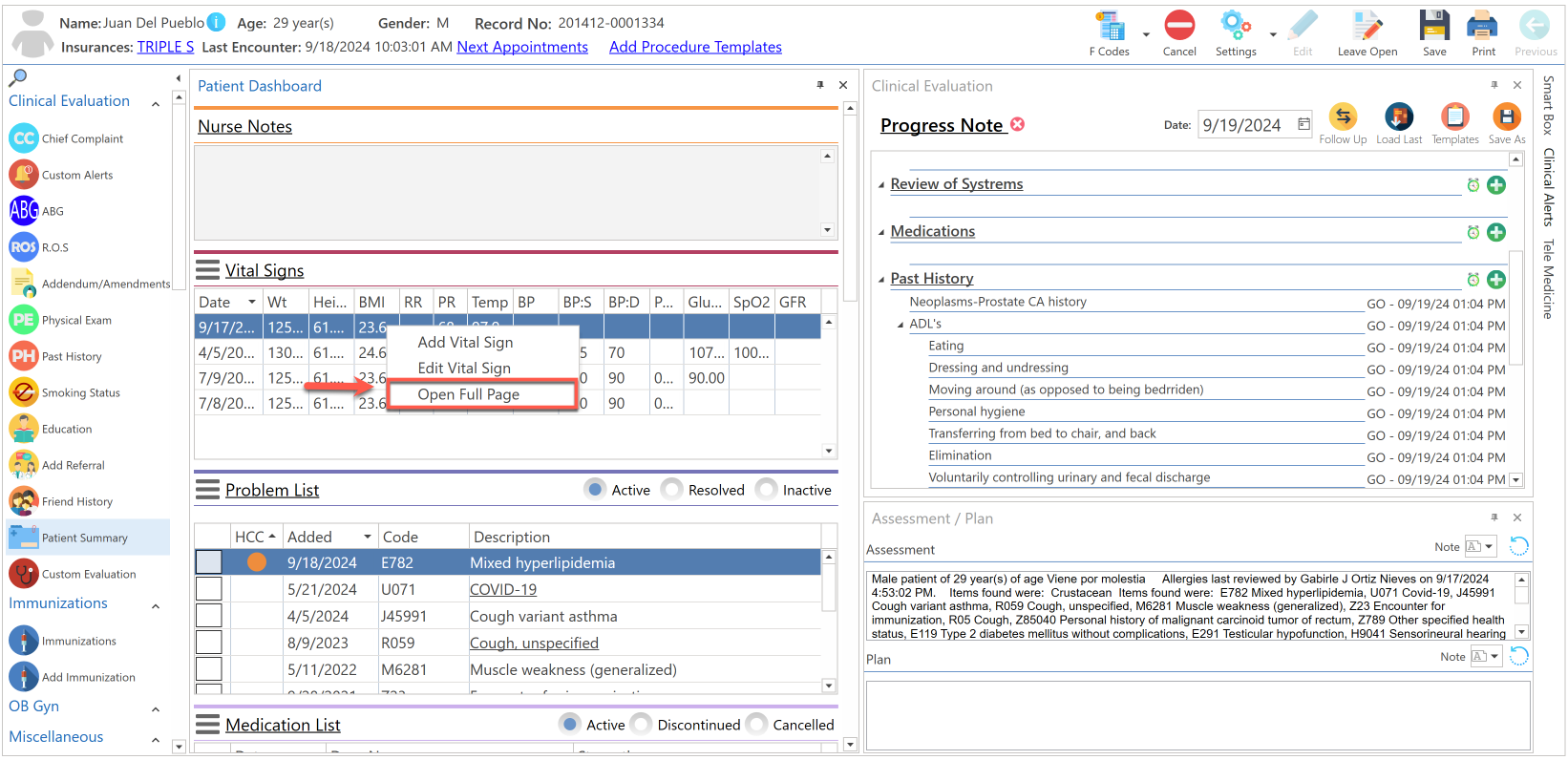Viewport: 1568px width, 760px height.
Task: Open Custom Alerts bell icon
Action: [x=24, y=175]
